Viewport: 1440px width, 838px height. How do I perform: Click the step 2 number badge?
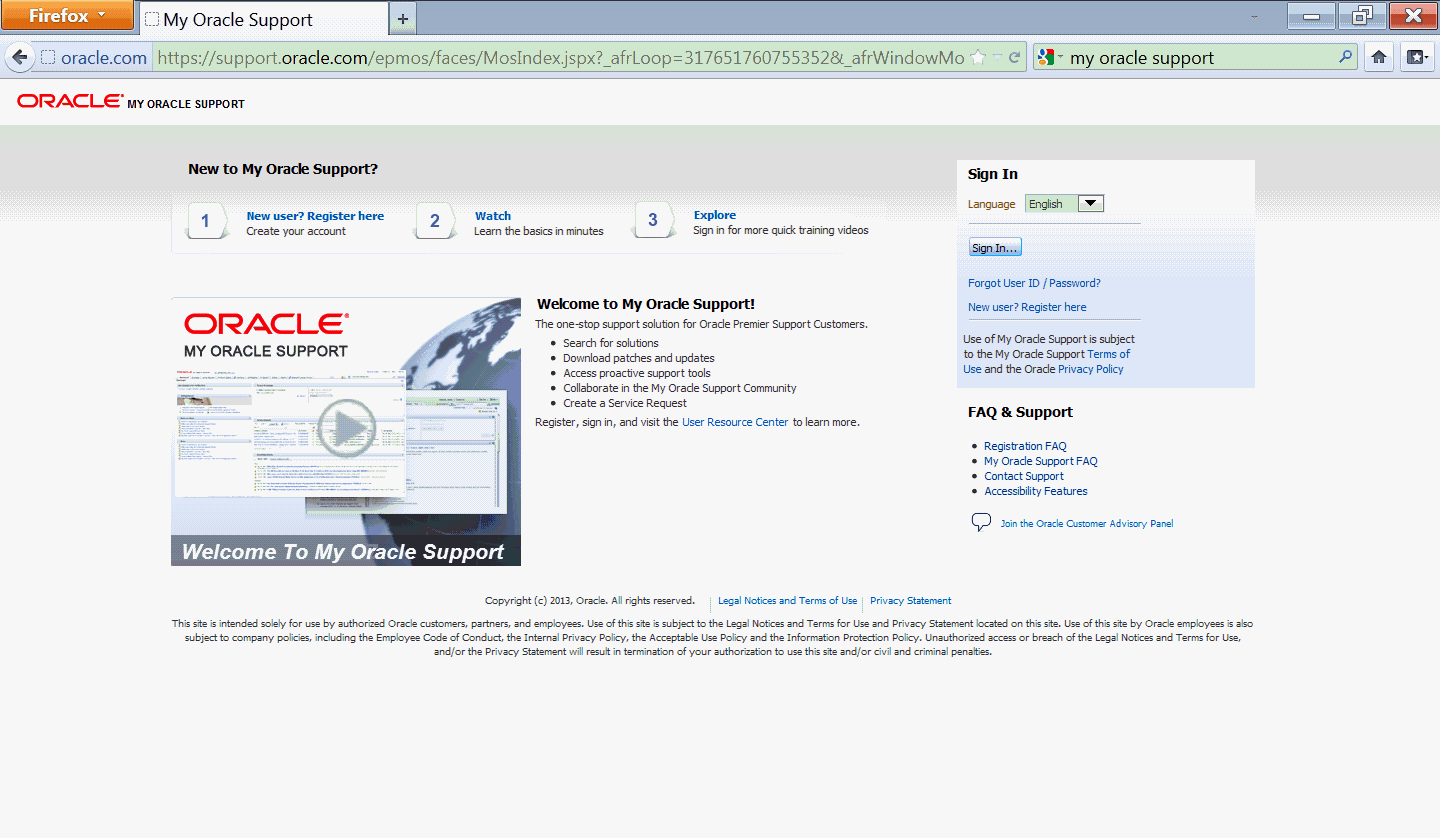(434, 221)
